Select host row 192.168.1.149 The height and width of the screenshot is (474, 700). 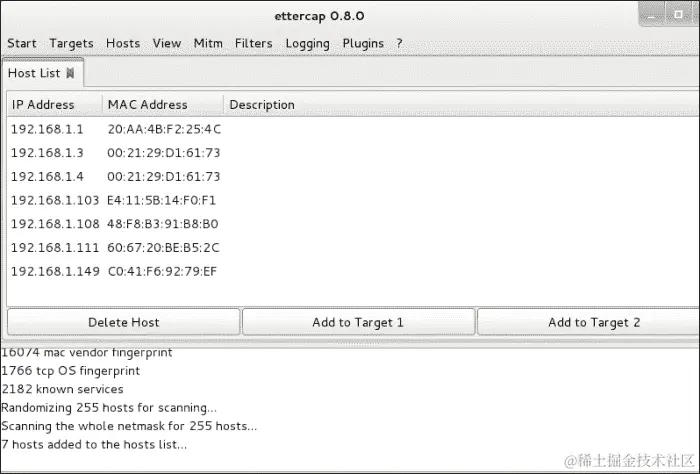(353, 271)
